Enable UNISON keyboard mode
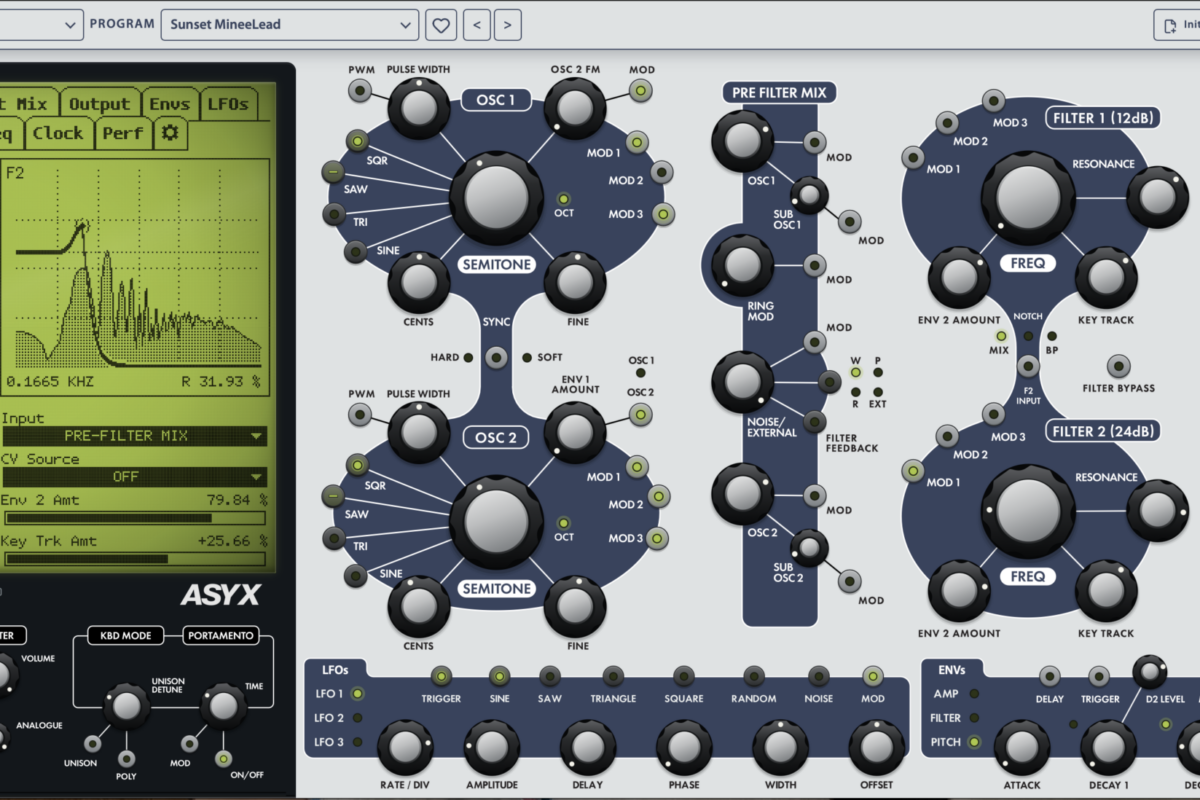Image resolution: width=1200 pixels, height=800 pixels. coord(93,743)
